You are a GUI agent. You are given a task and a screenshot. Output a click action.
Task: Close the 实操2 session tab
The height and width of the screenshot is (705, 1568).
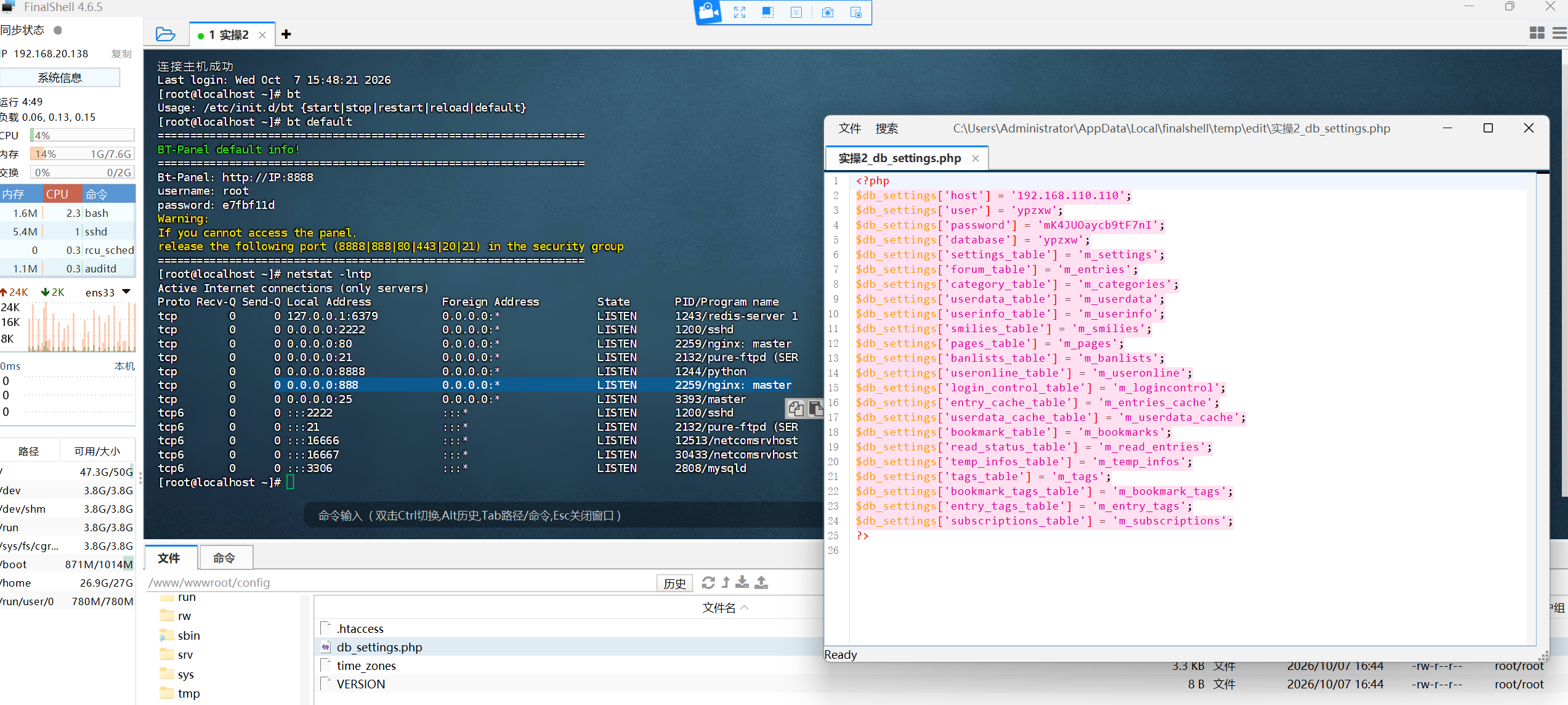262,35
